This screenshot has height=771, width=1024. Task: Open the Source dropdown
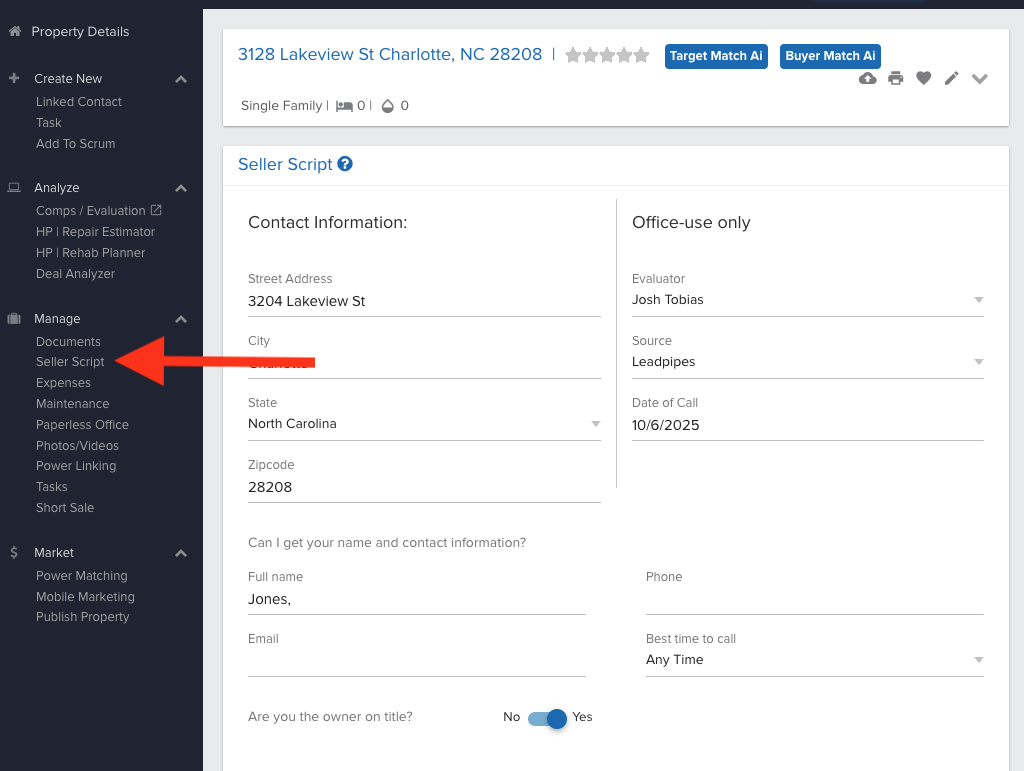(807, 362)
